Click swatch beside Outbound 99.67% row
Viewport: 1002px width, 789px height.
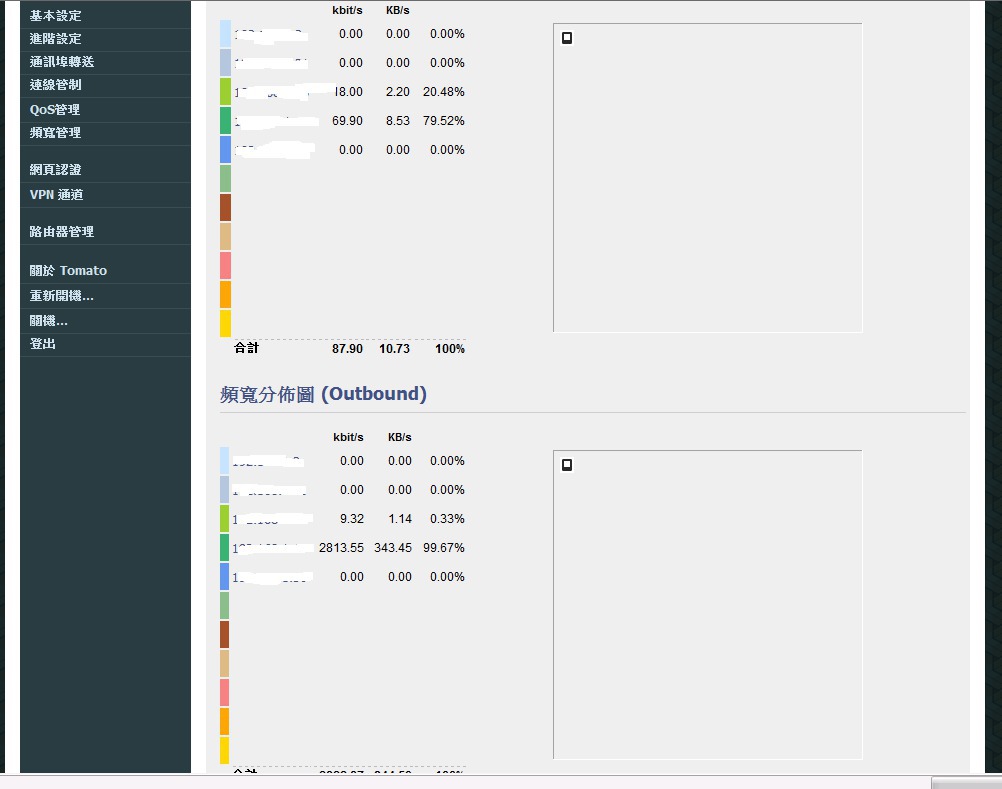(224, 548)
